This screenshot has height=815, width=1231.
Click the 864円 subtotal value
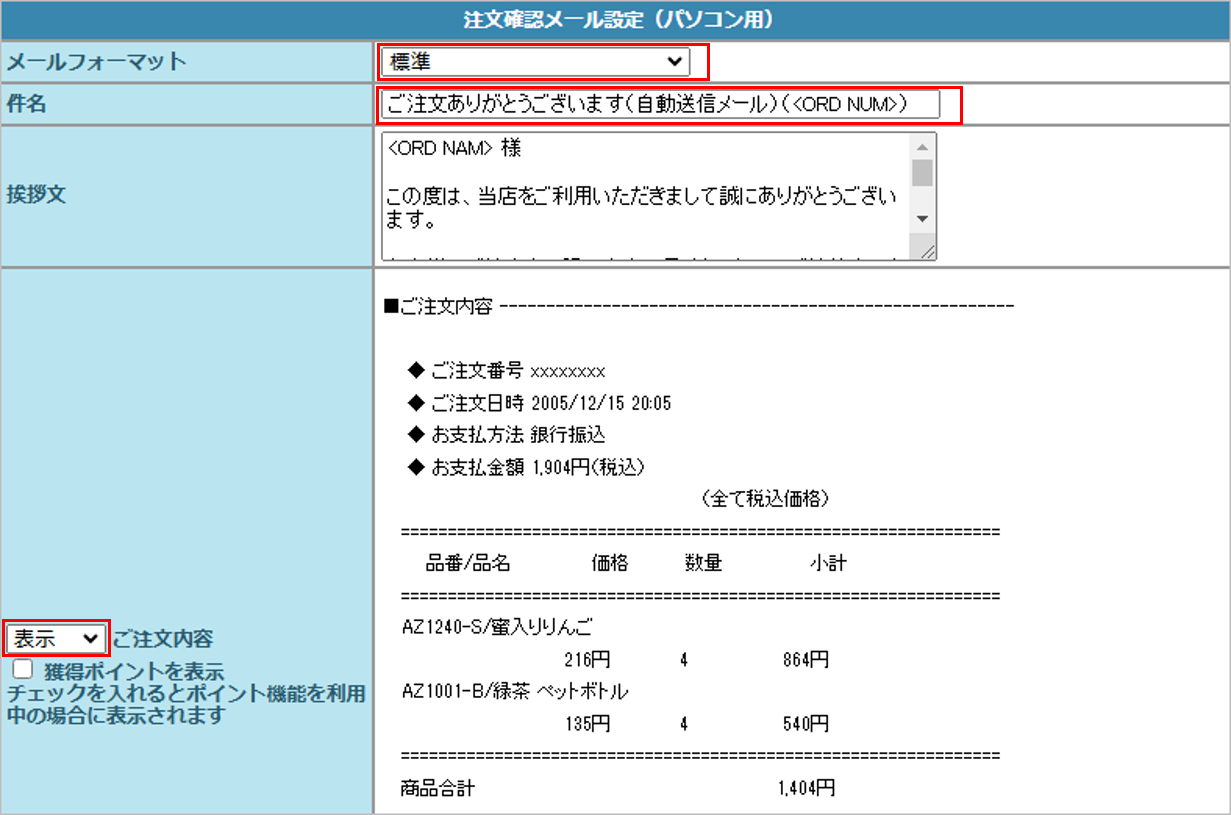point(806,660)
